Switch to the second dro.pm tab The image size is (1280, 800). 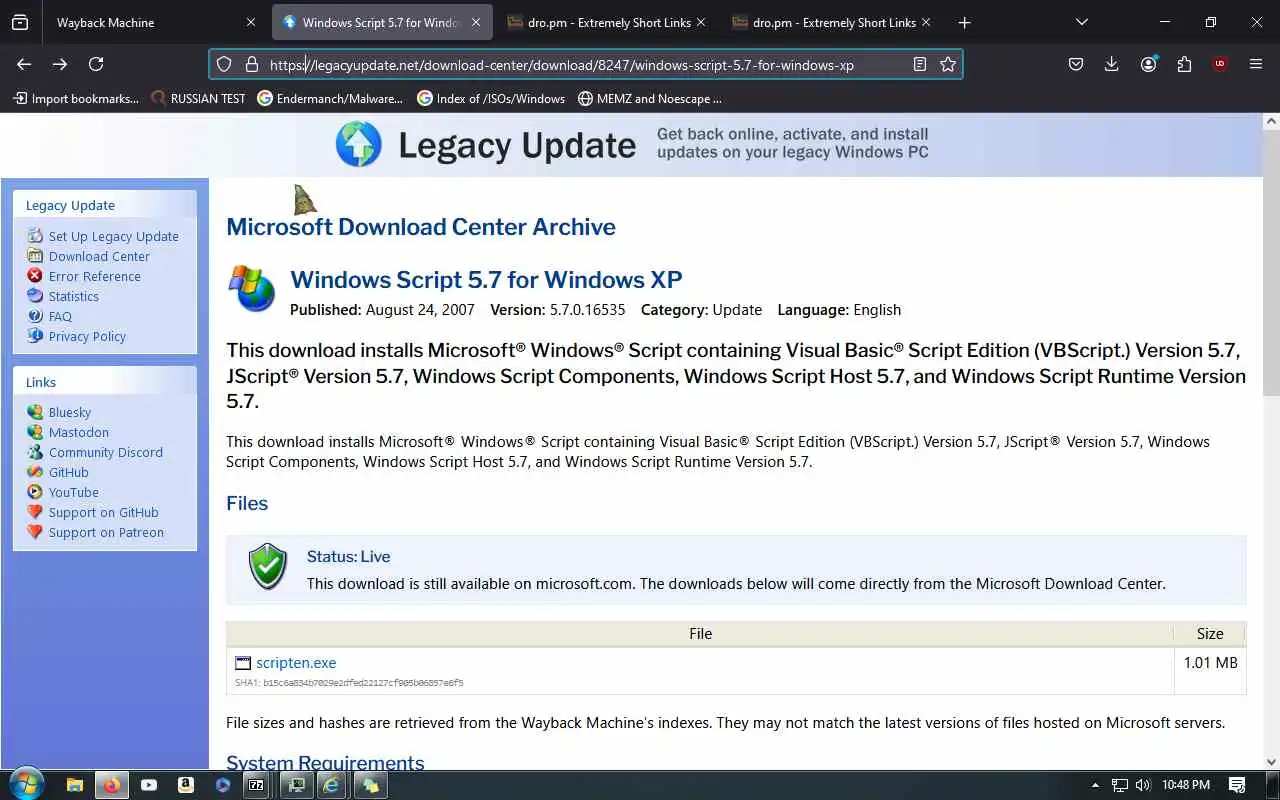(834, 22)
